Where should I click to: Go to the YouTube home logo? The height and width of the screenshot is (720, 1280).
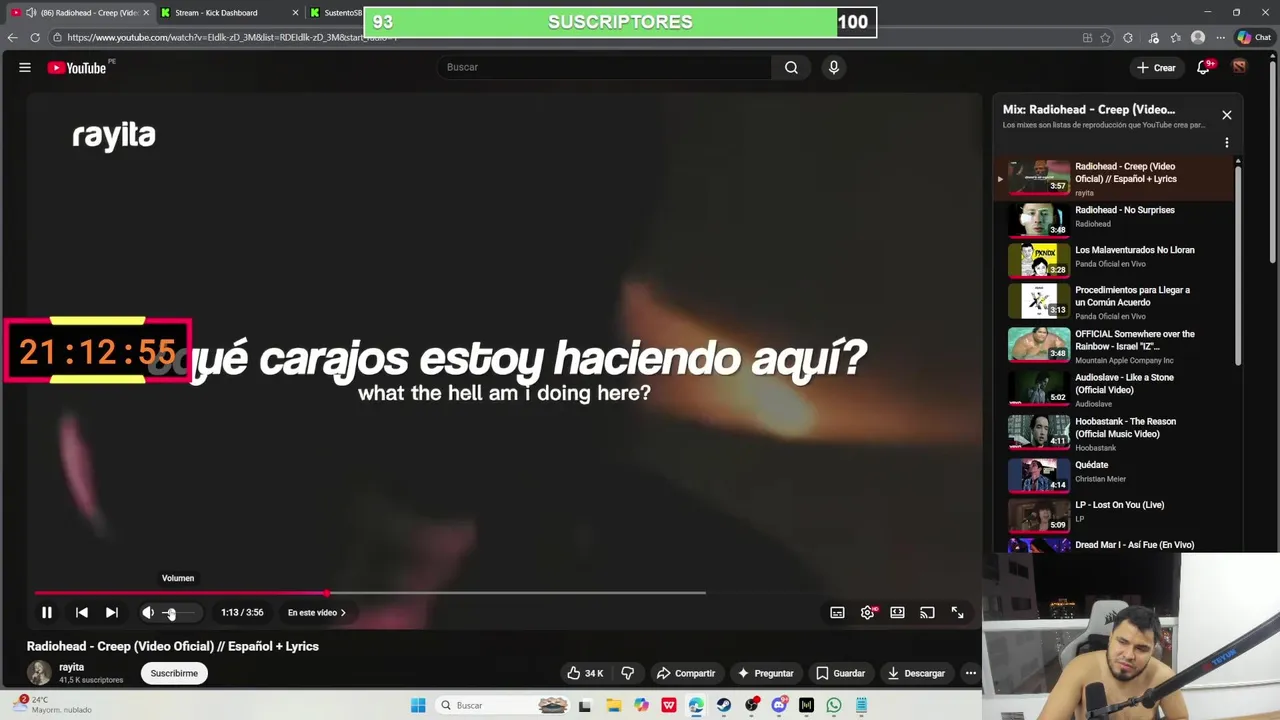(x=77, y=68)
